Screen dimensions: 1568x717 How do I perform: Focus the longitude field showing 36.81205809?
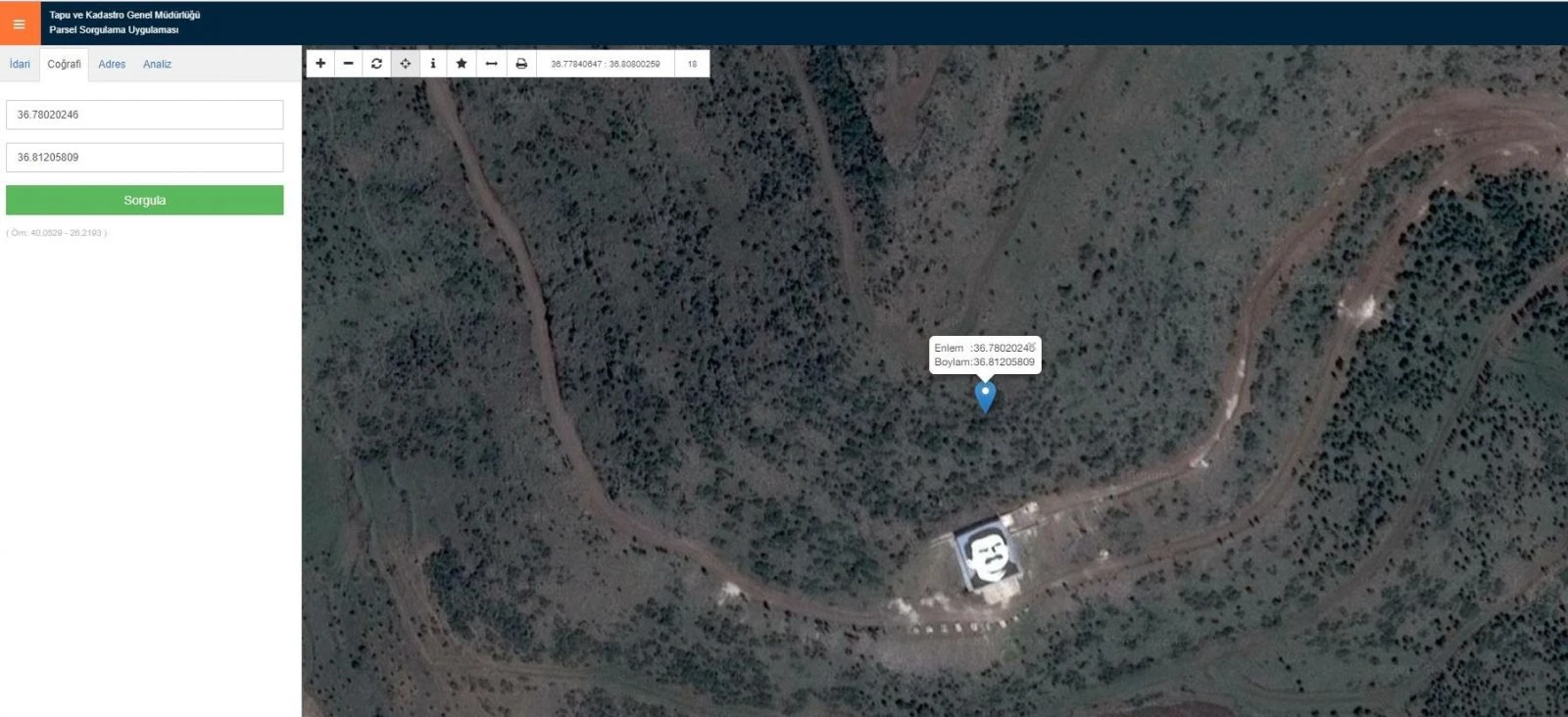144,158
